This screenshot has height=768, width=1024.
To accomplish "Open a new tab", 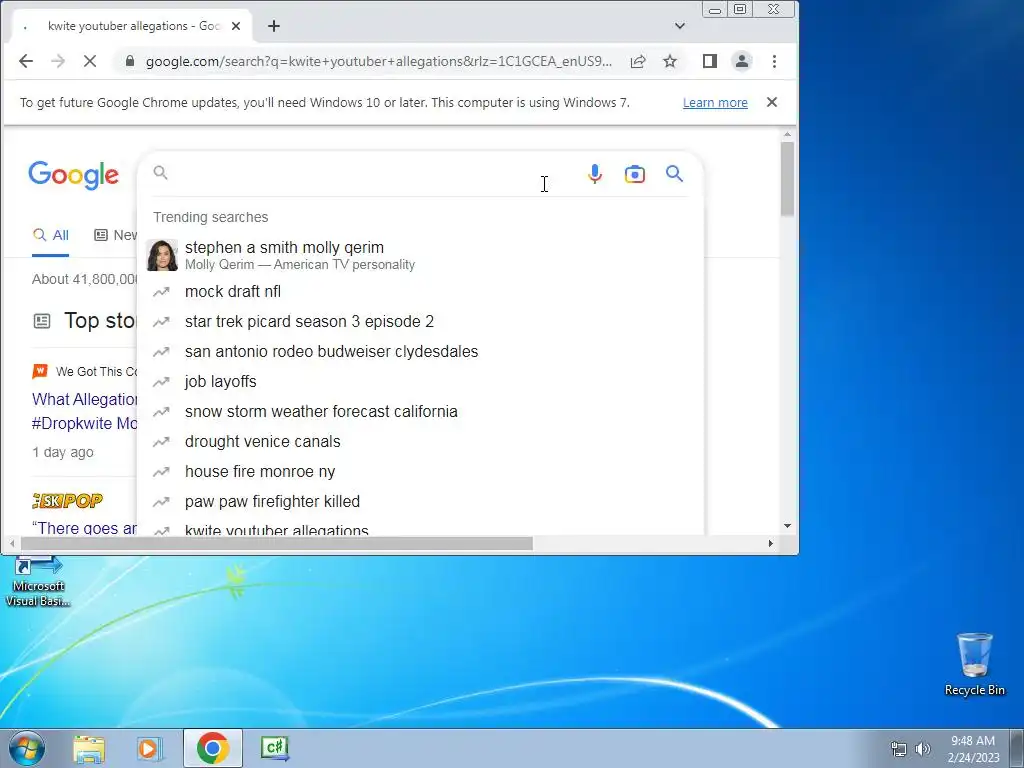I will [274, 26].
